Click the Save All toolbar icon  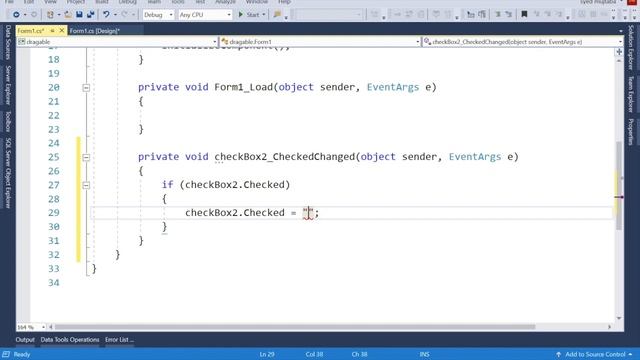coord(90,15)
